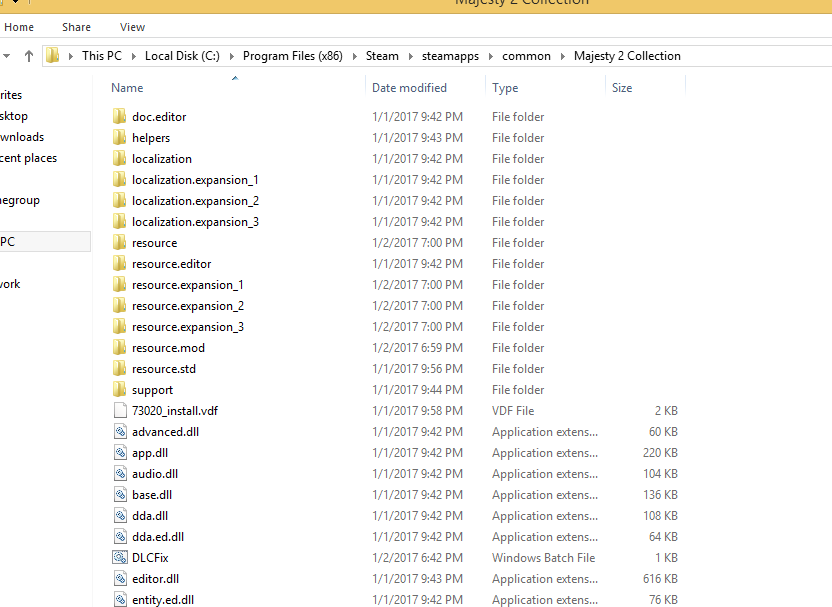This screenshot has height=607, width=832.
Task: Click the DLCFix batch file icon
Action: click(120, 558)
